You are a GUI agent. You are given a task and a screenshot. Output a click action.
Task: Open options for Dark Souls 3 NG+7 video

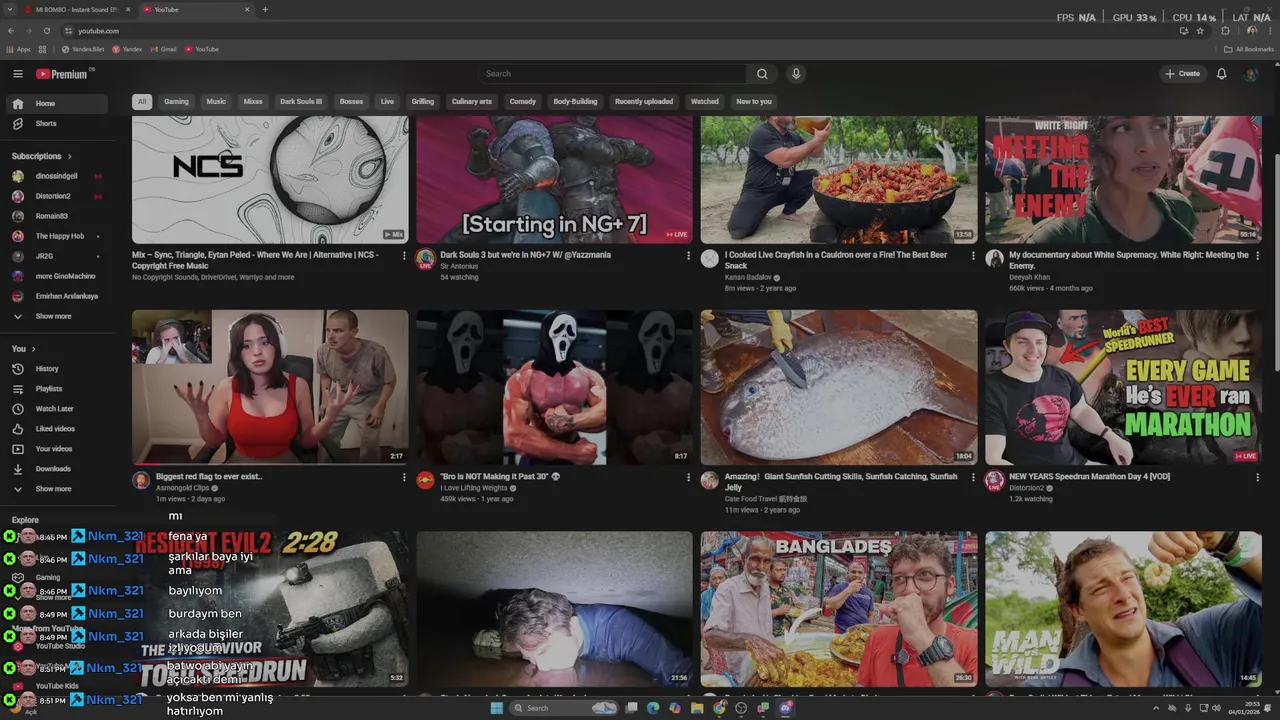(x=688, y=256)
